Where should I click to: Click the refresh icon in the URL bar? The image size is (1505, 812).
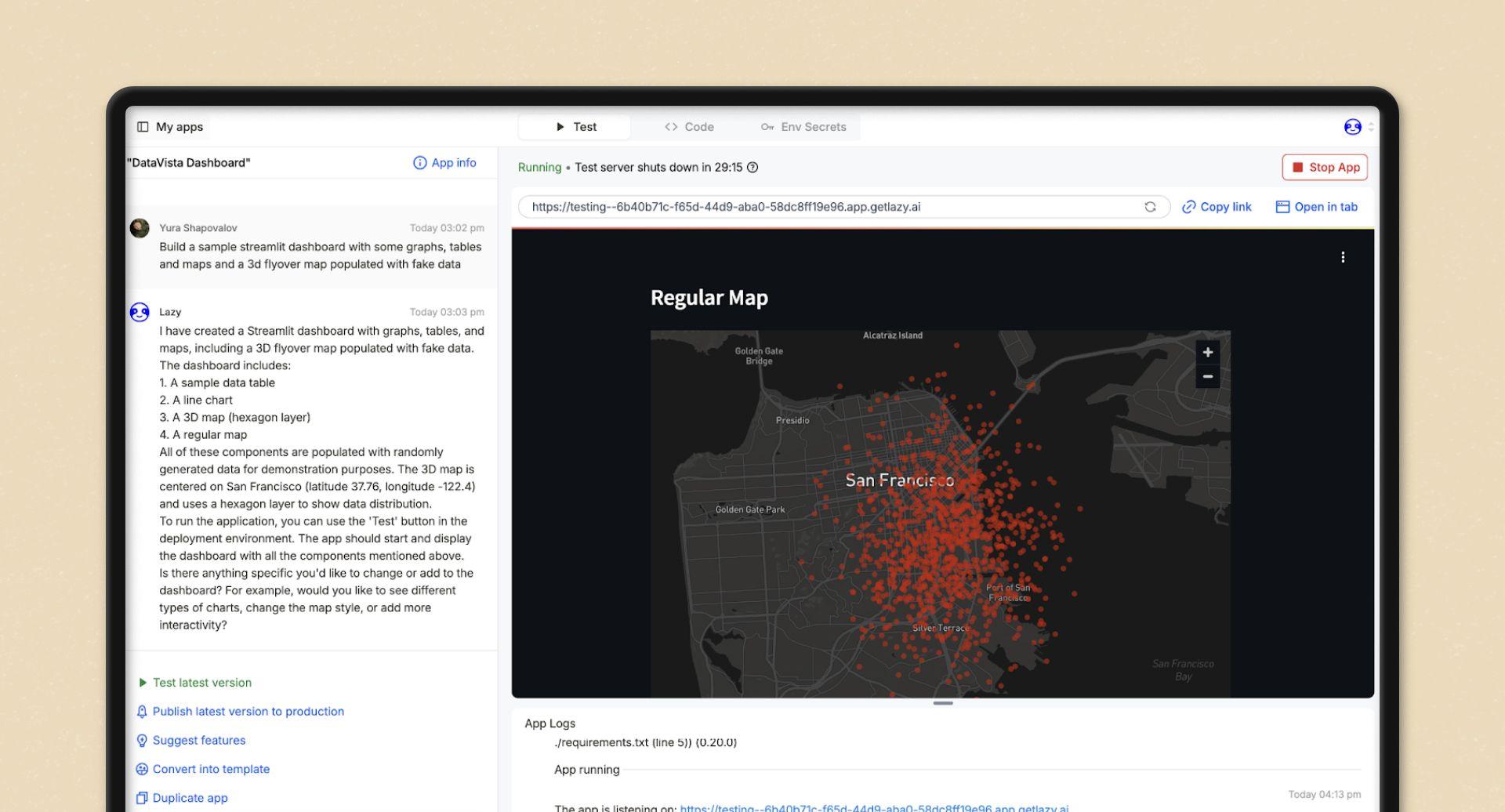(1150, 207)
